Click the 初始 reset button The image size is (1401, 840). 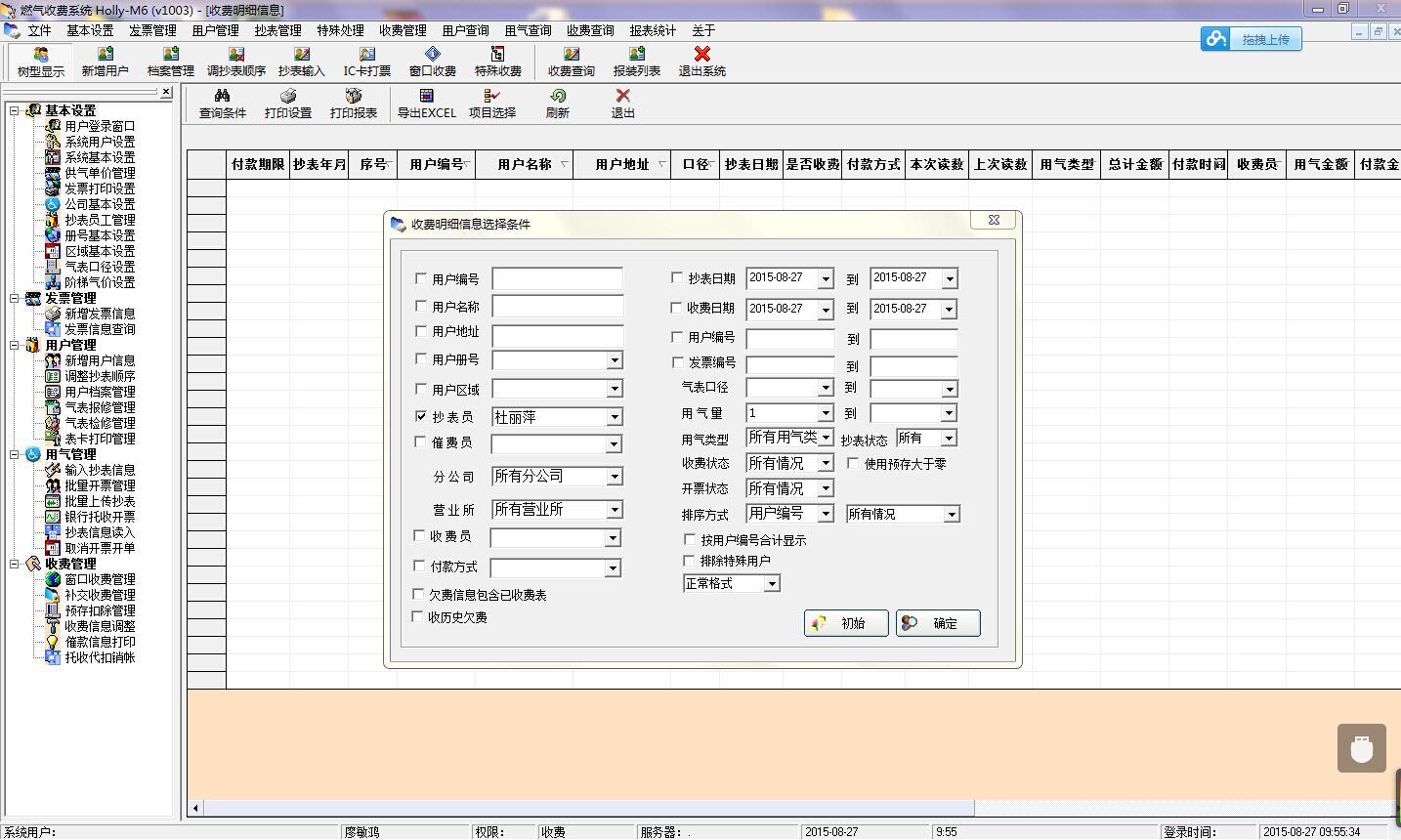click(x=846, y=623)
